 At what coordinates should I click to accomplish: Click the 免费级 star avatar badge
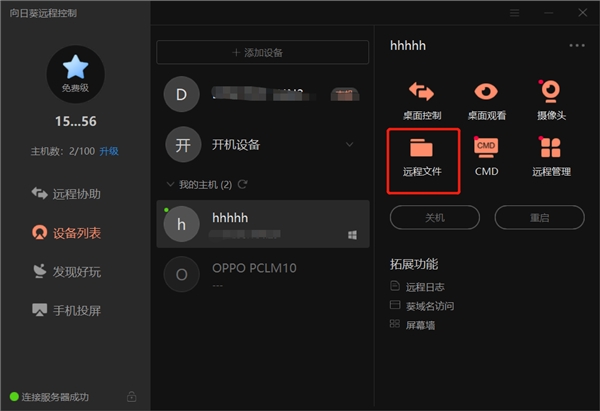tap(75, 74)
